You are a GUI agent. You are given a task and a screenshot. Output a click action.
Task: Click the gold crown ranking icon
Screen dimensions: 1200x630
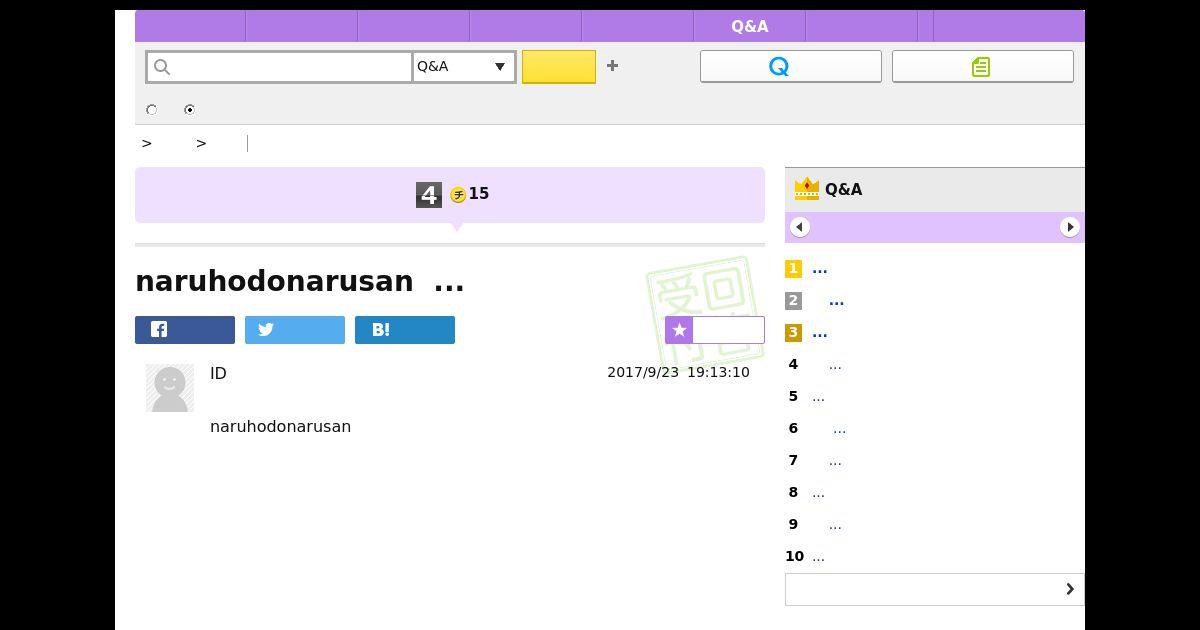point(806,188)
